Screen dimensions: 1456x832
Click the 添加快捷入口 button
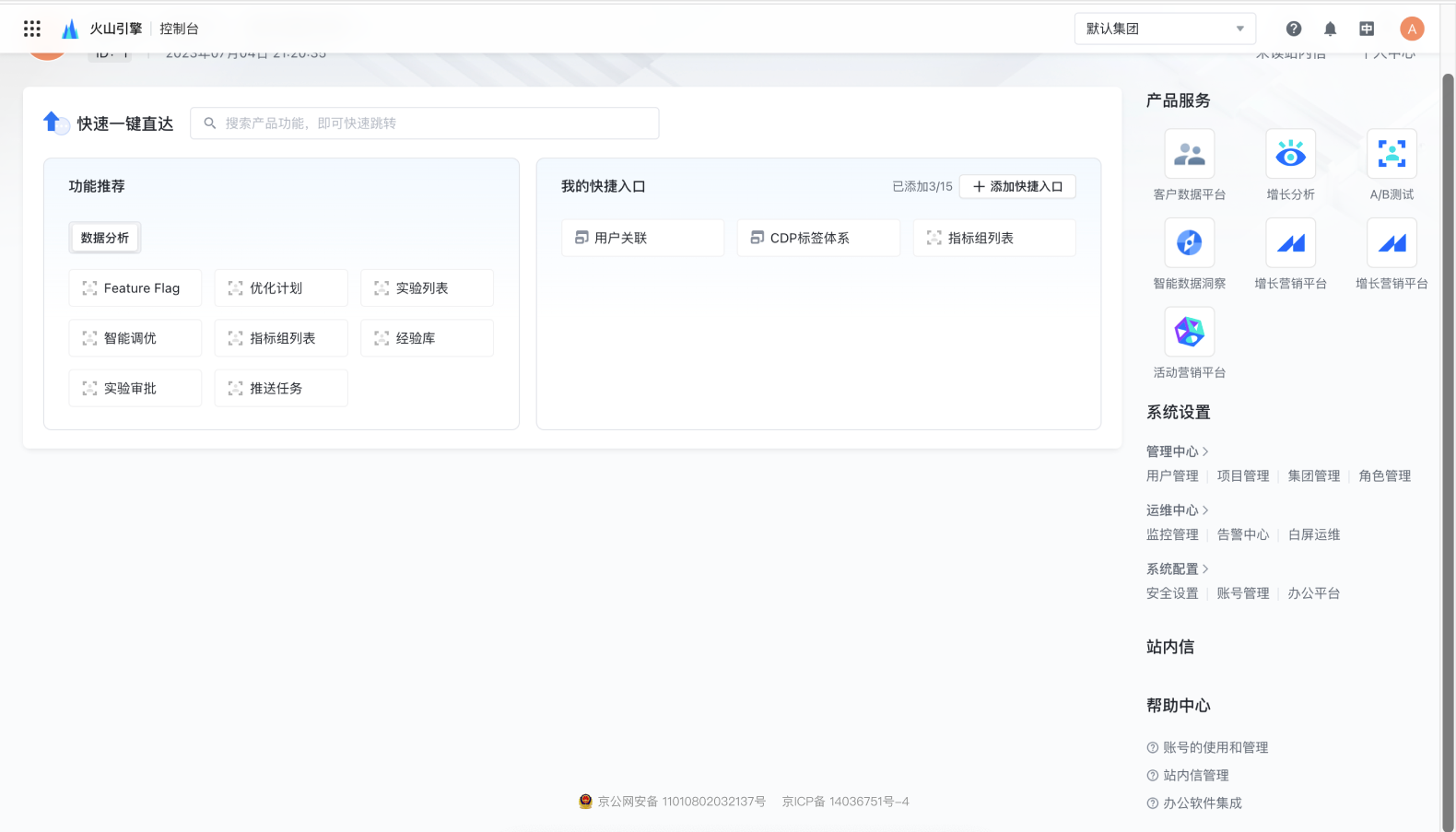coord(1017,186)
